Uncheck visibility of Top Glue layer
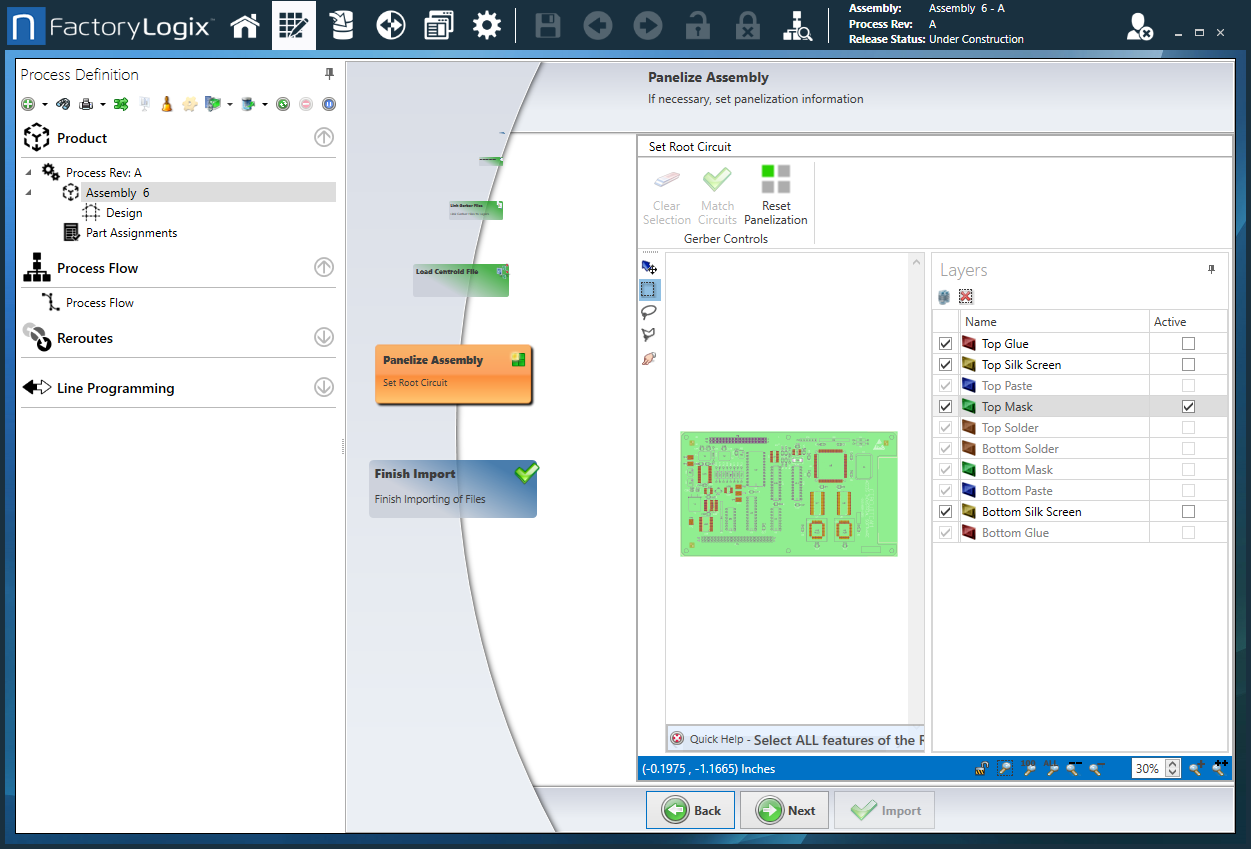The height and width of the screenshot is (849, 1251). 945,344
